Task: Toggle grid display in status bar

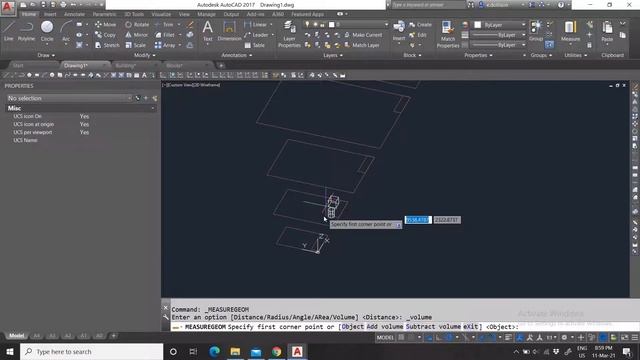Action: coord(402,338)
